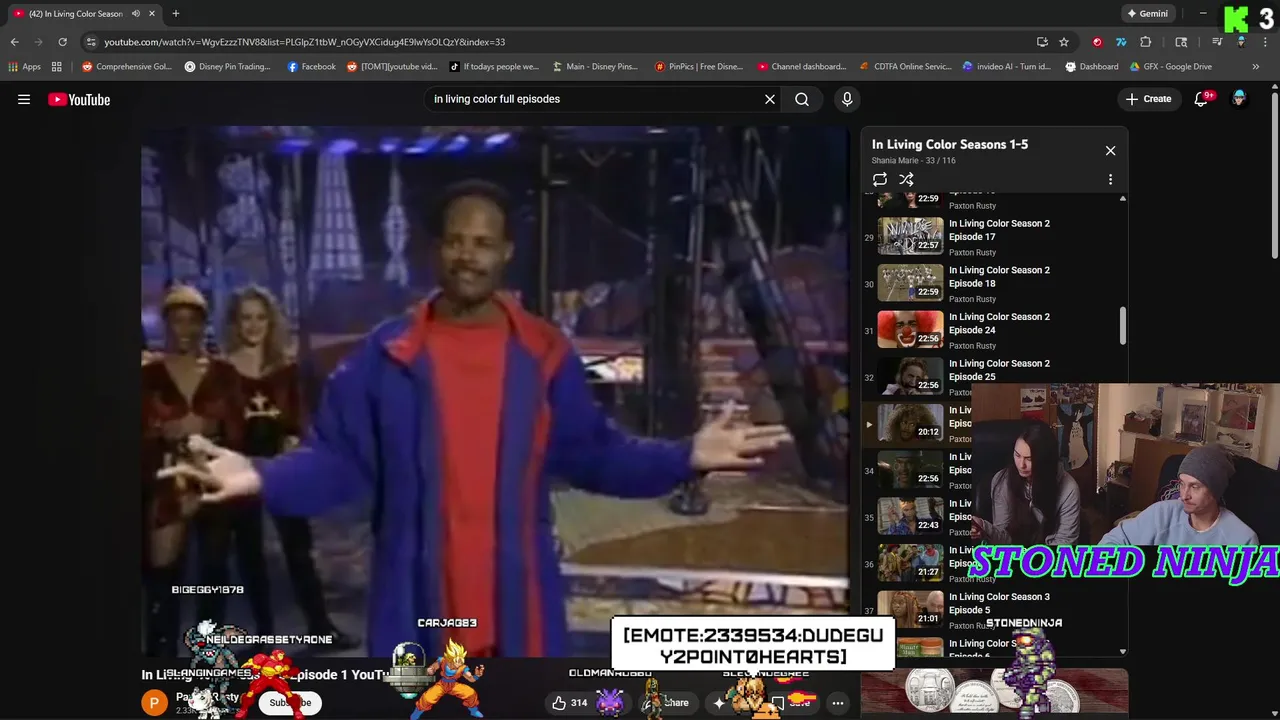The image size is (1280, 720).
Task: Click the playlist thumbnail with 21:27 duration
Action: tap(910, 563)
